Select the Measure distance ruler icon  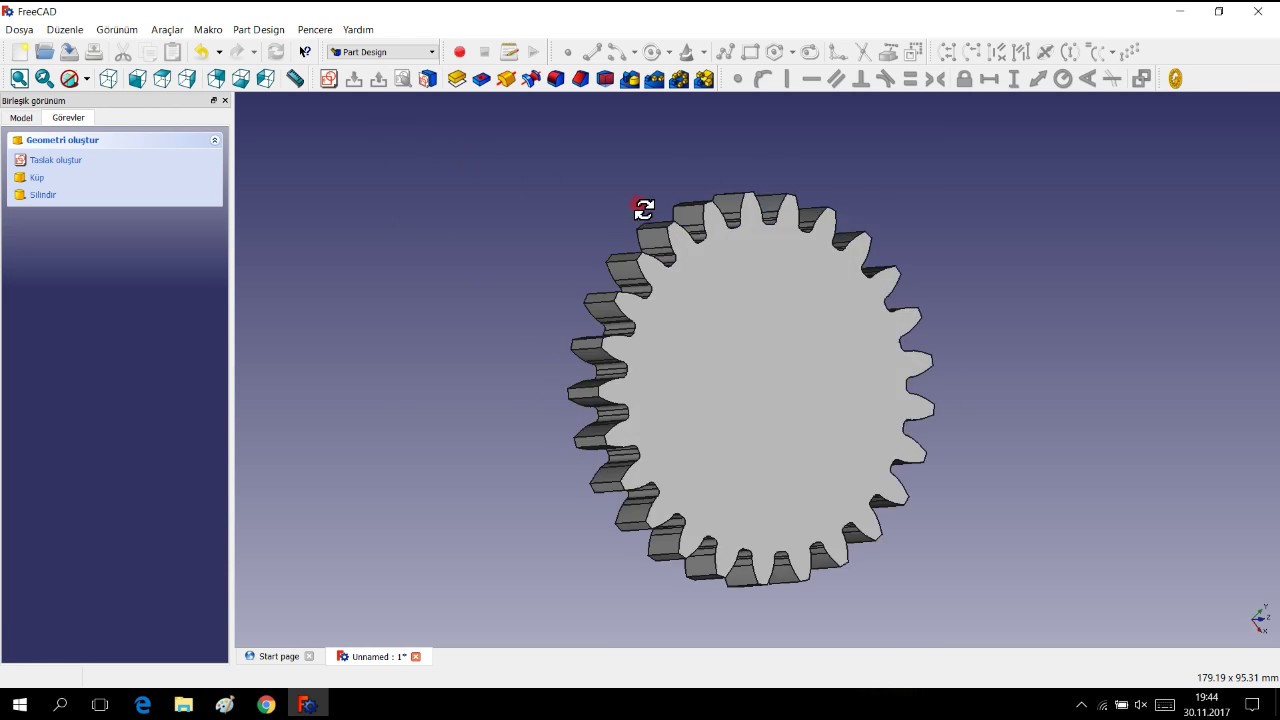tap(295, 79)
